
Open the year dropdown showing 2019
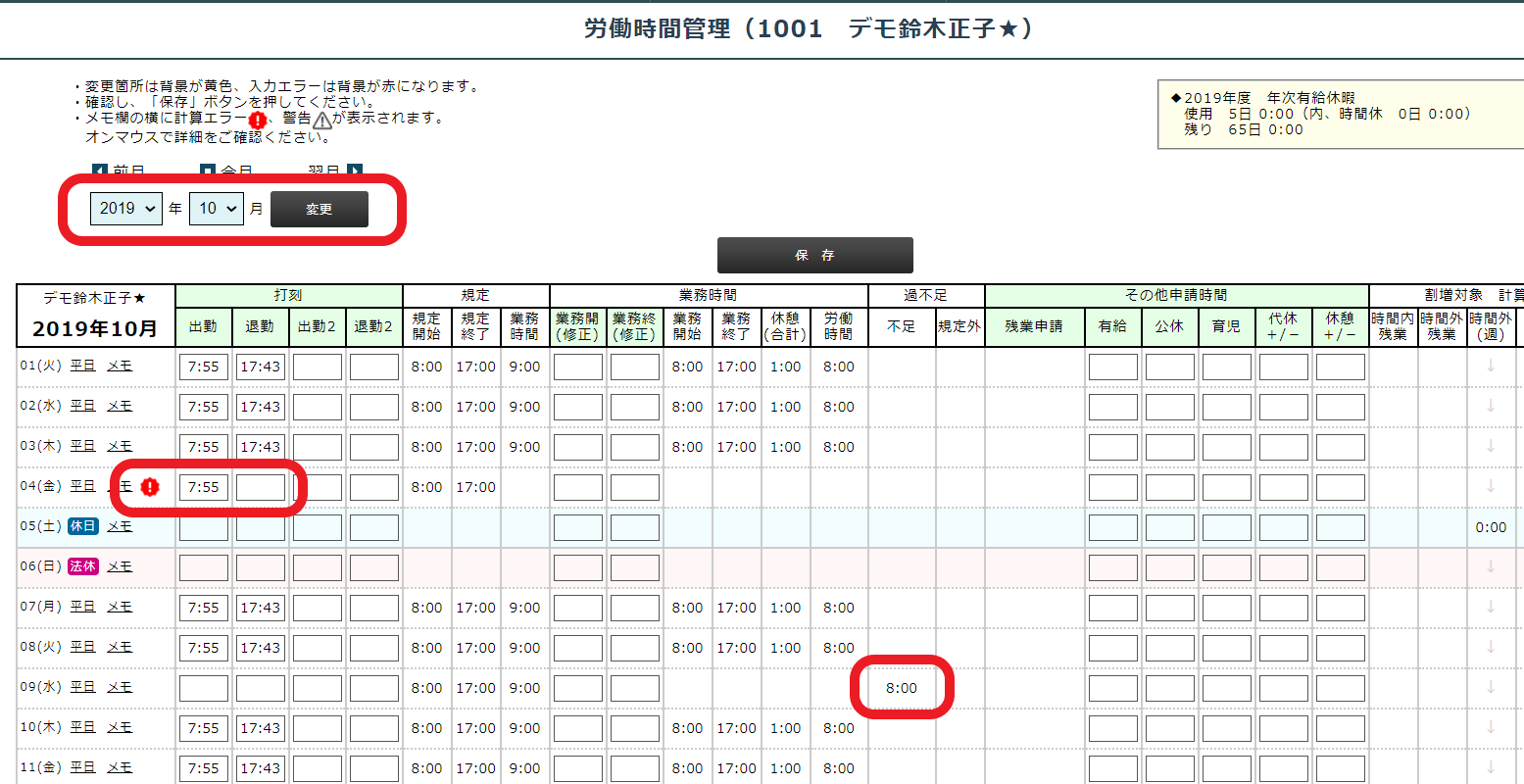coord(125,209)
